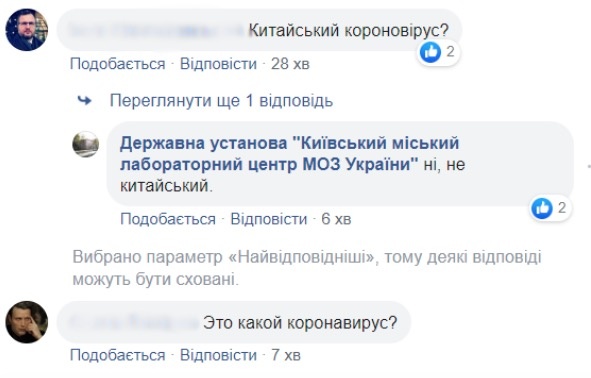Click the '6 хв' timestamp
The height and width of the screenshot is (378, 591).
click(336, 219)
